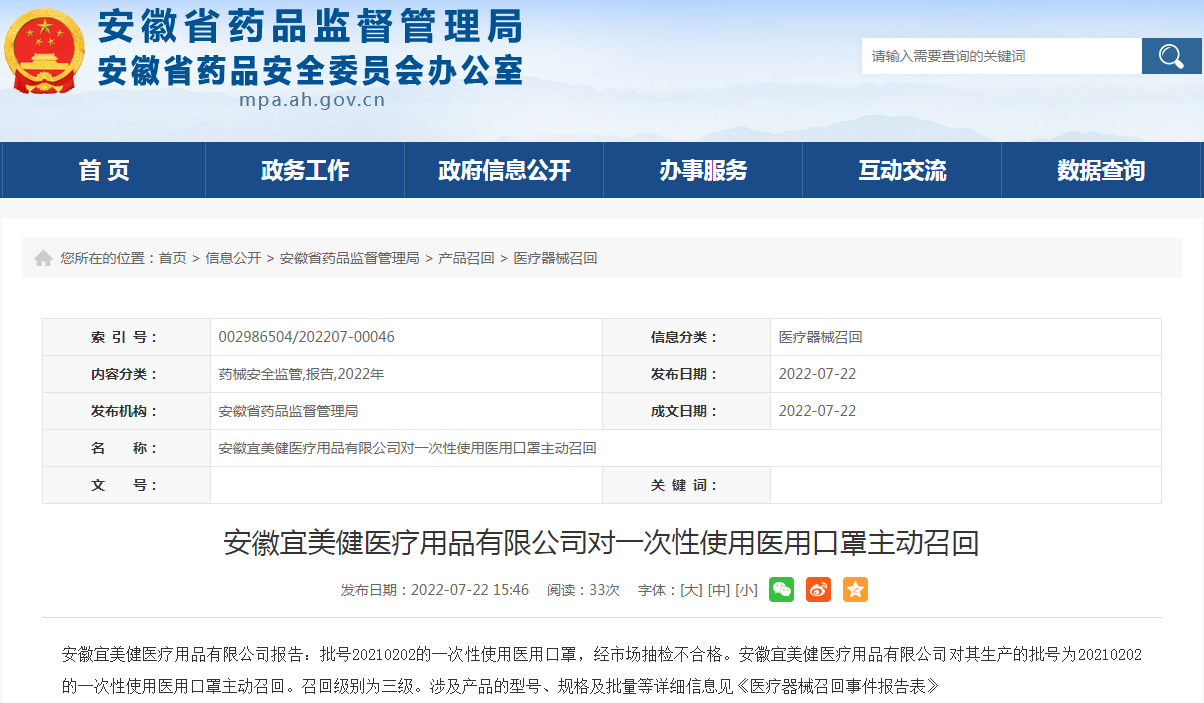Share the article on Weibo icon
Viewport: 1204px width, 703px height.
pyautogui.click(x=818, y=590)
